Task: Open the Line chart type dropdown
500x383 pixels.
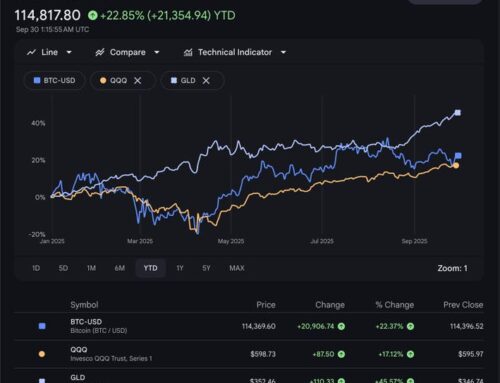Action: point(49,52)
